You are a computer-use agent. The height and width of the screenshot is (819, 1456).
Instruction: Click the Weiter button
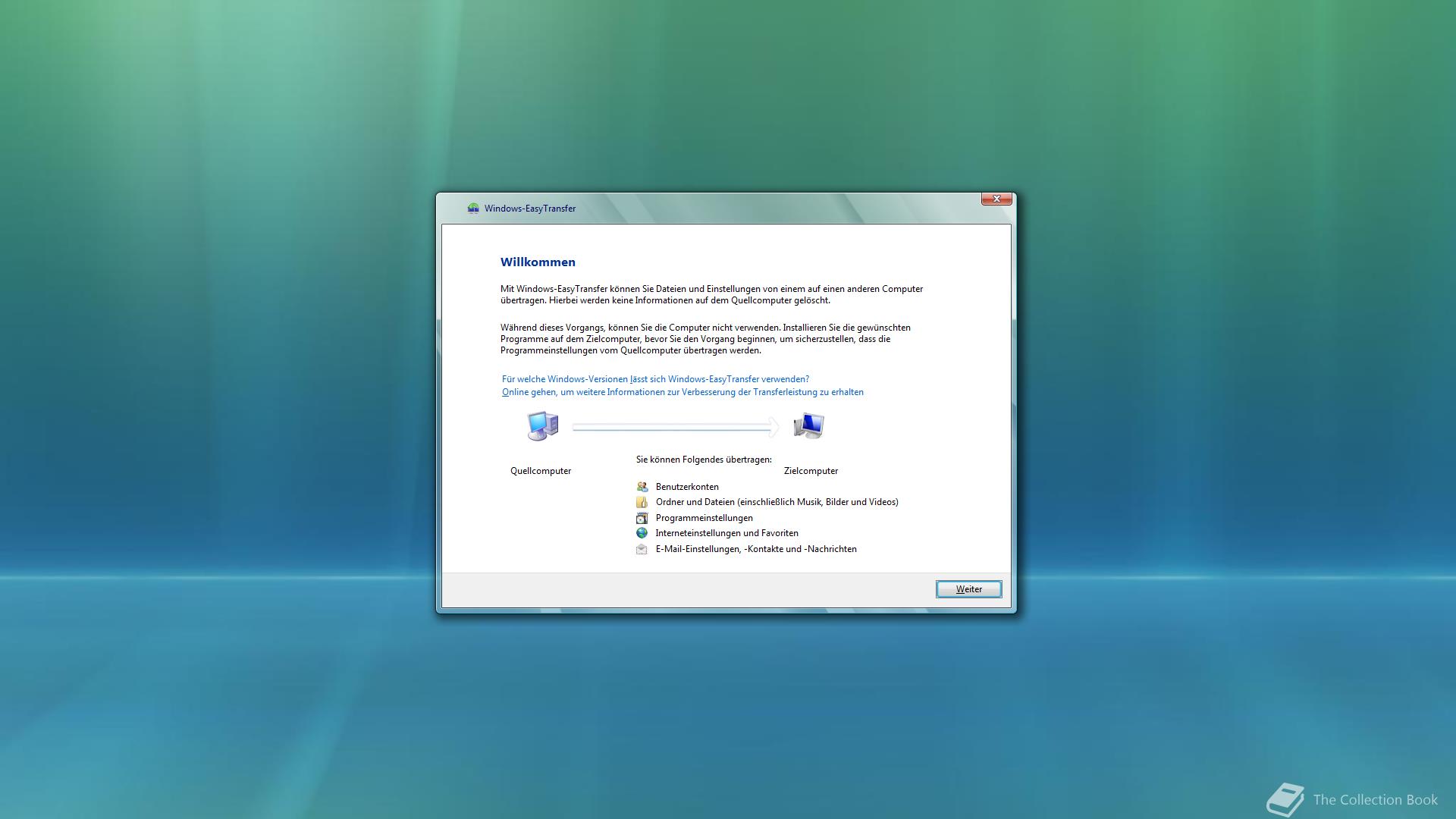tap(968, 589)
